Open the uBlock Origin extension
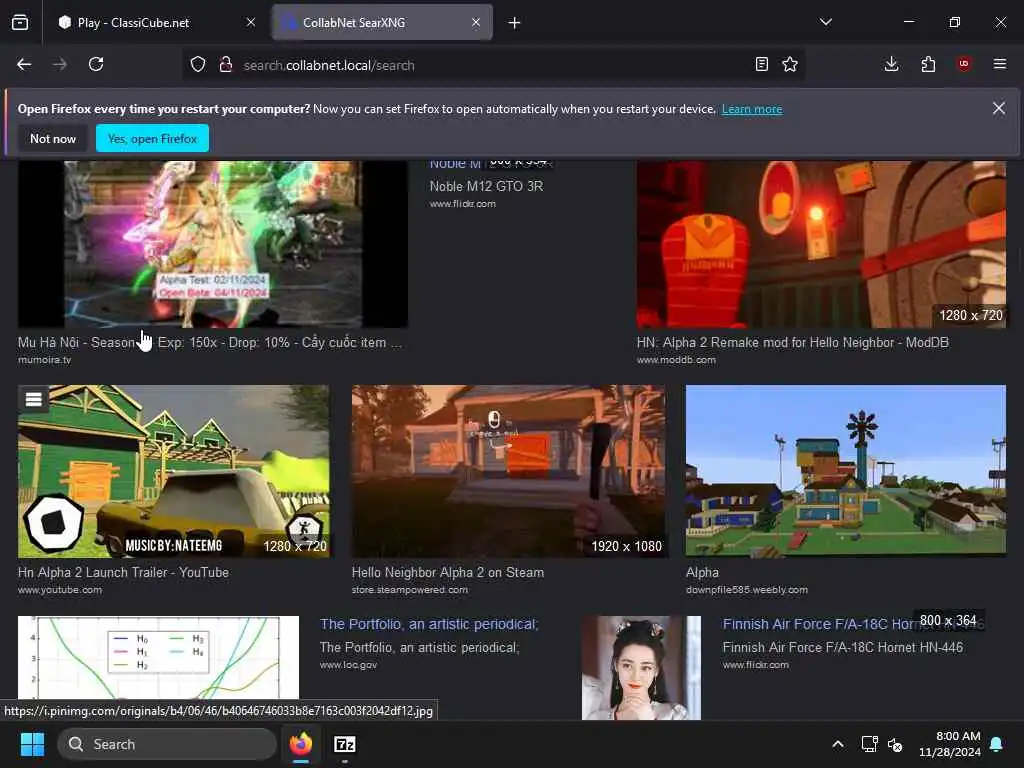This screenshot has width=1024, height=768. (x=964, y=64)
